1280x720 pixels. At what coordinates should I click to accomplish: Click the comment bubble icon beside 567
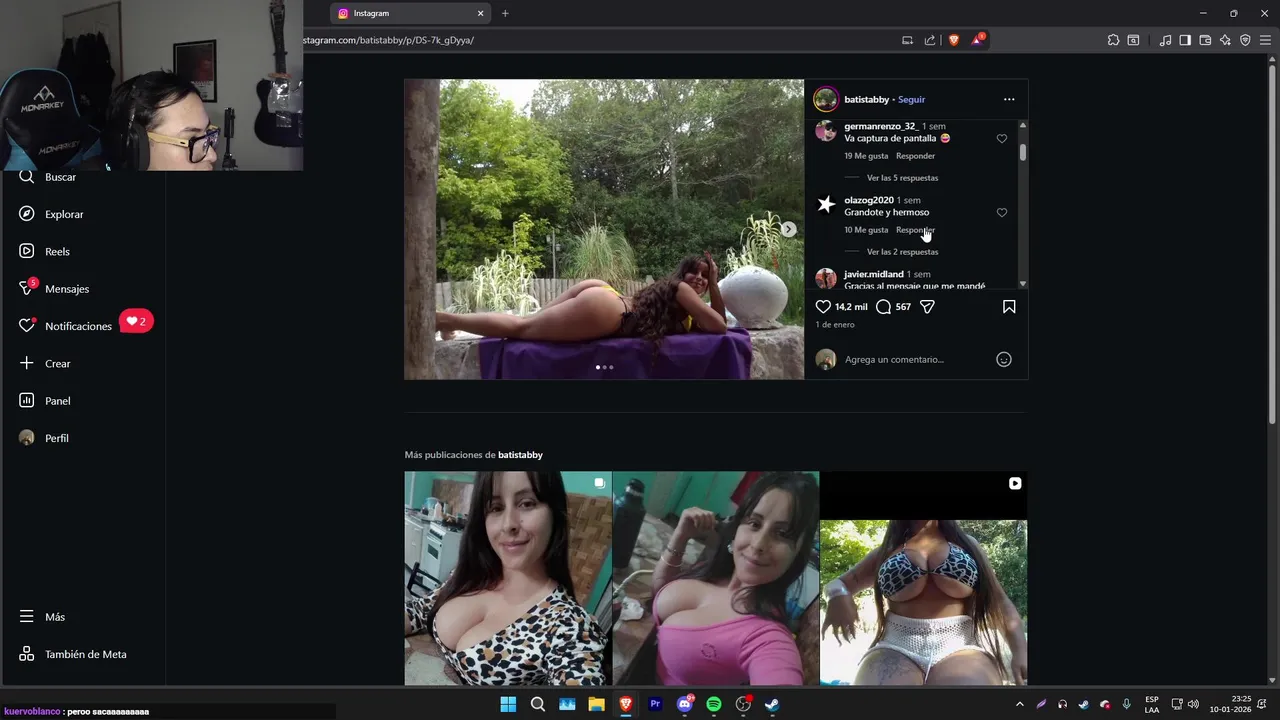pyautogui.click(x=883, y=307)
